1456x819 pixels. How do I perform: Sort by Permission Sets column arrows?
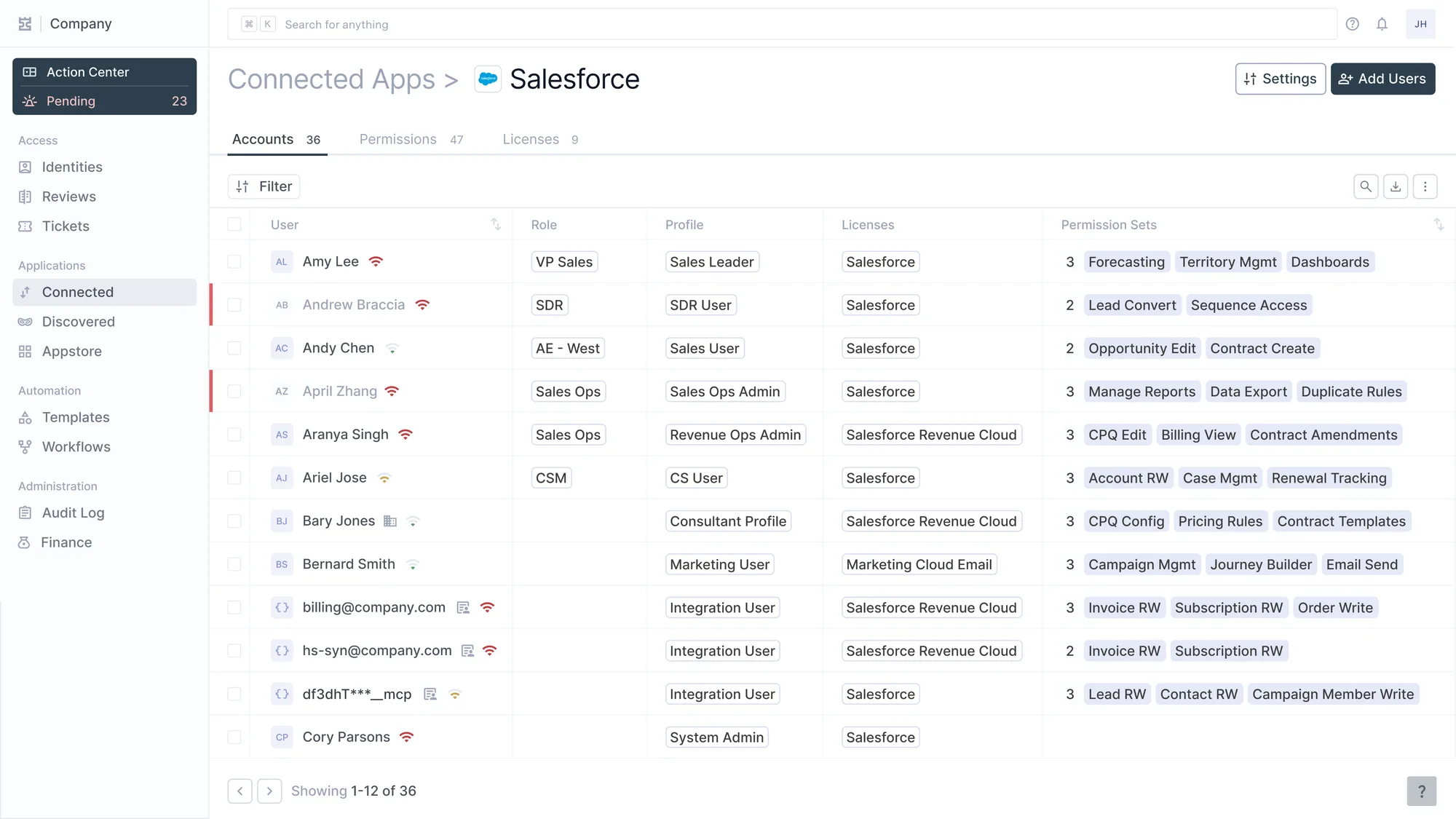(x=1439, y=224)
